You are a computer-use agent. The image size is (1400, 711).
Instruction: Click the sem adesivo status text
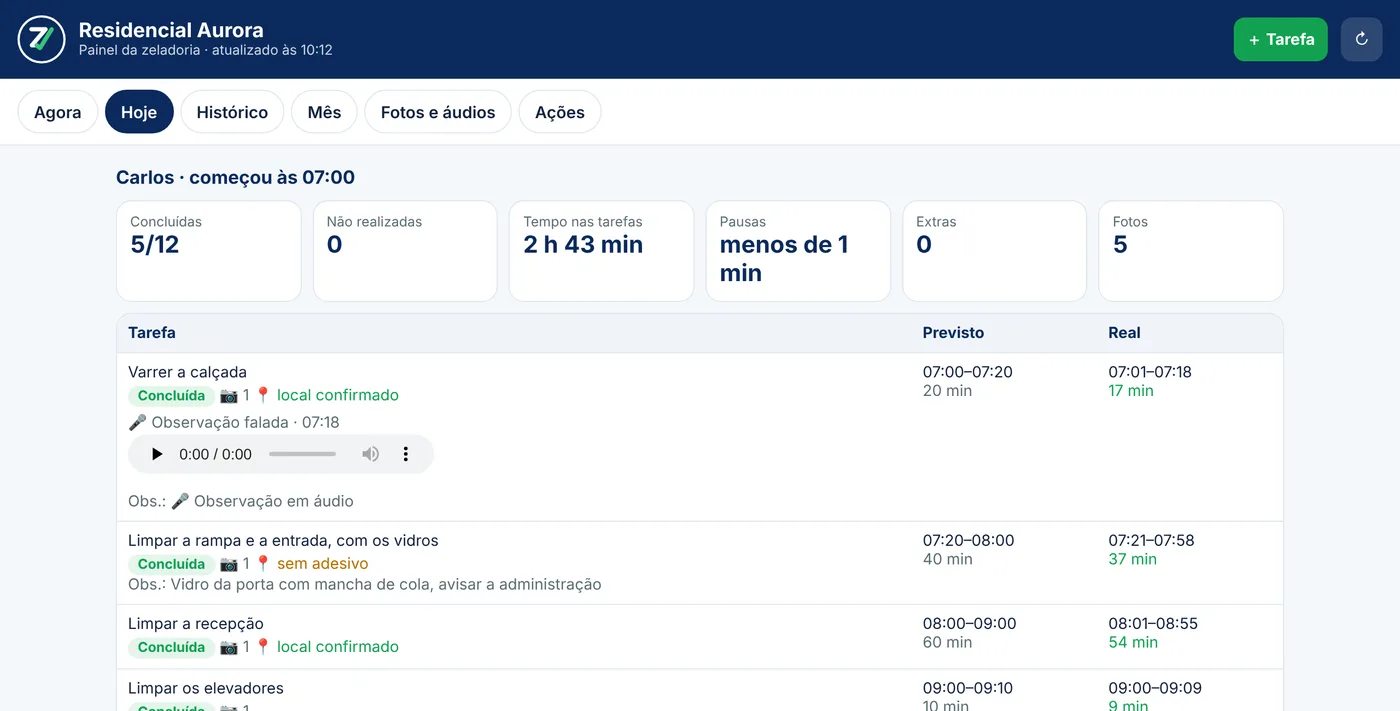(x=322, y=564)
